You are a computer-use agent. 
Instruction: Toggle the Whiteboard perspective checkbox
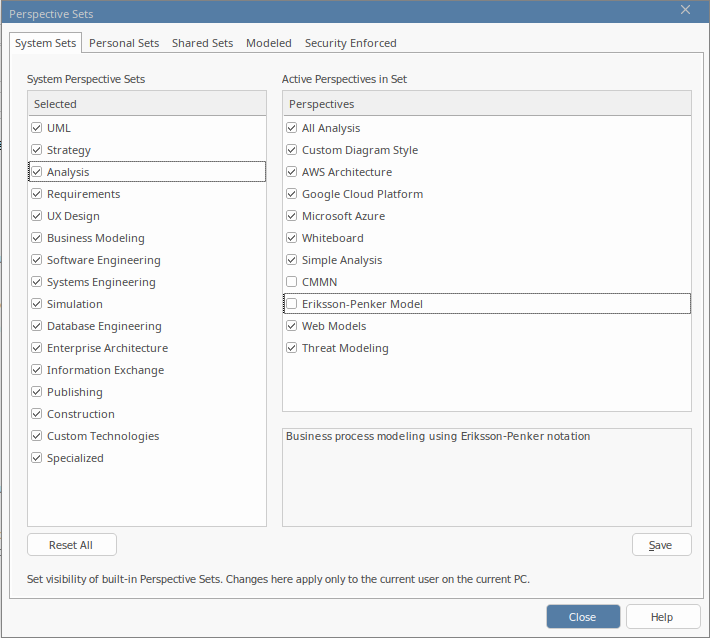(292, 238)
